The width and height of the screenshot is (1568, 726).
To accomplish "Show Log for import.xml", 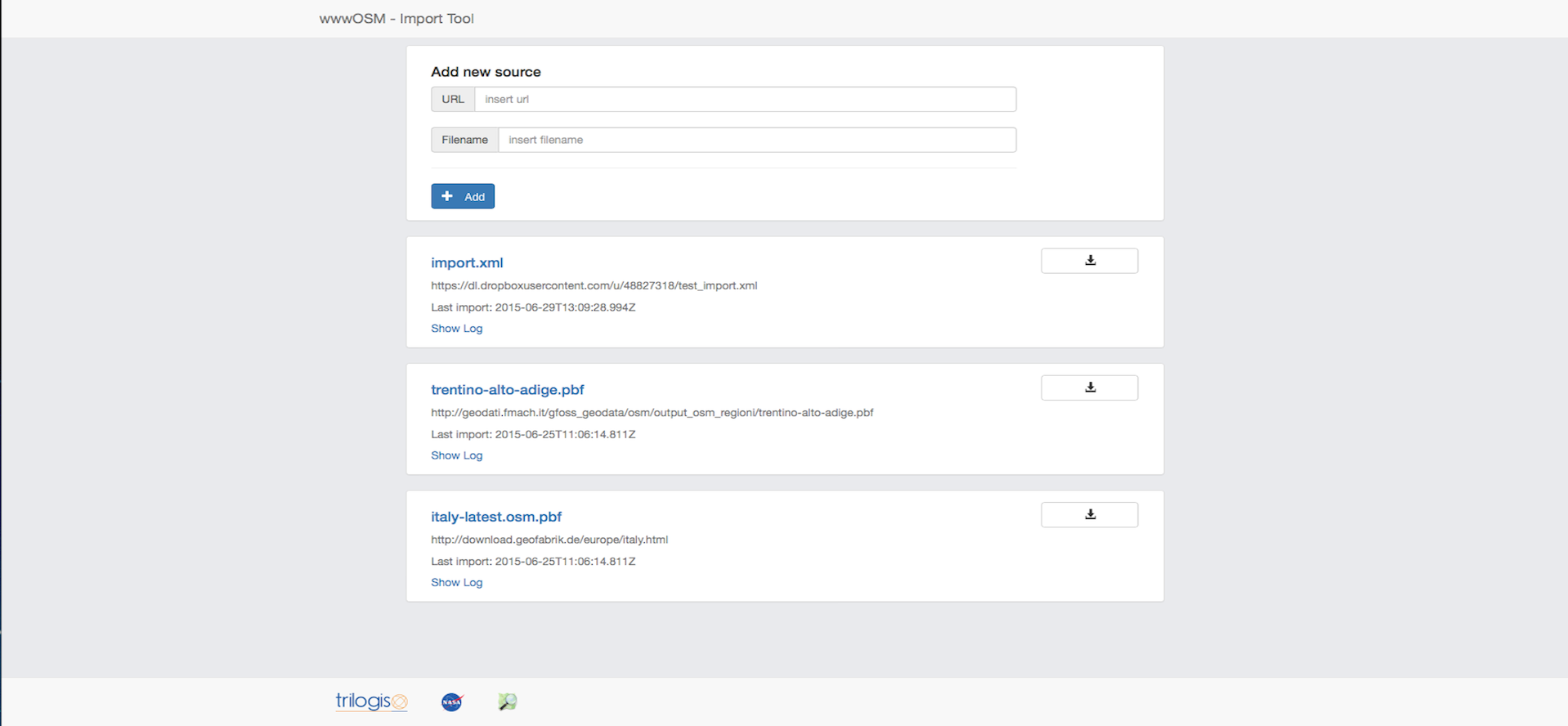I will tap(457, 329).
